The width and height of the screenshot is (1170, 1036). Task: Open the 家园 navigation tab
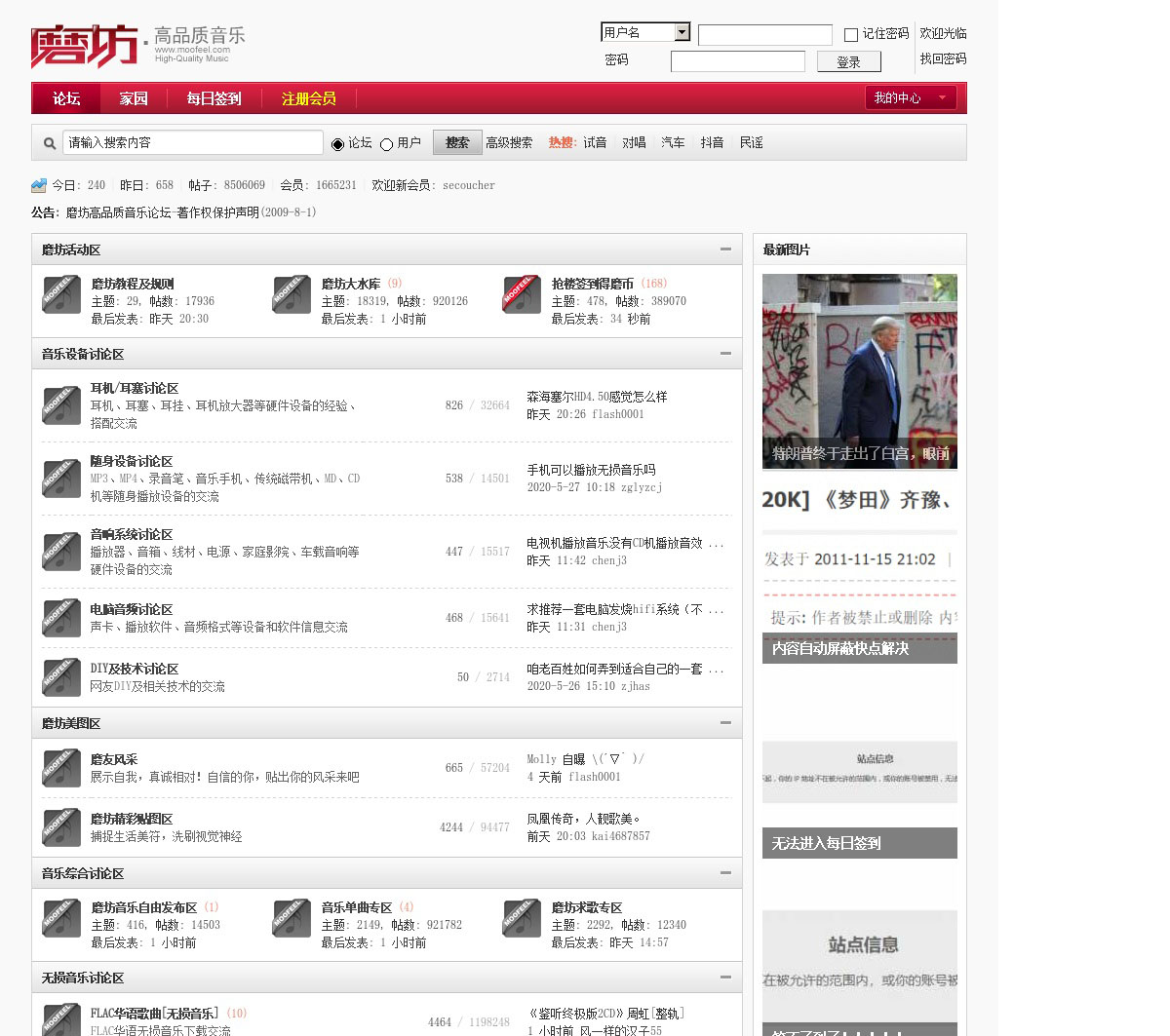134,98
